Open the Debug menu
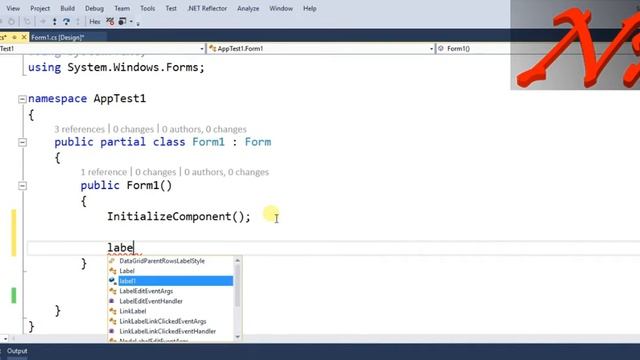Screen dimensions: 640x360 (x=94, y=8)
